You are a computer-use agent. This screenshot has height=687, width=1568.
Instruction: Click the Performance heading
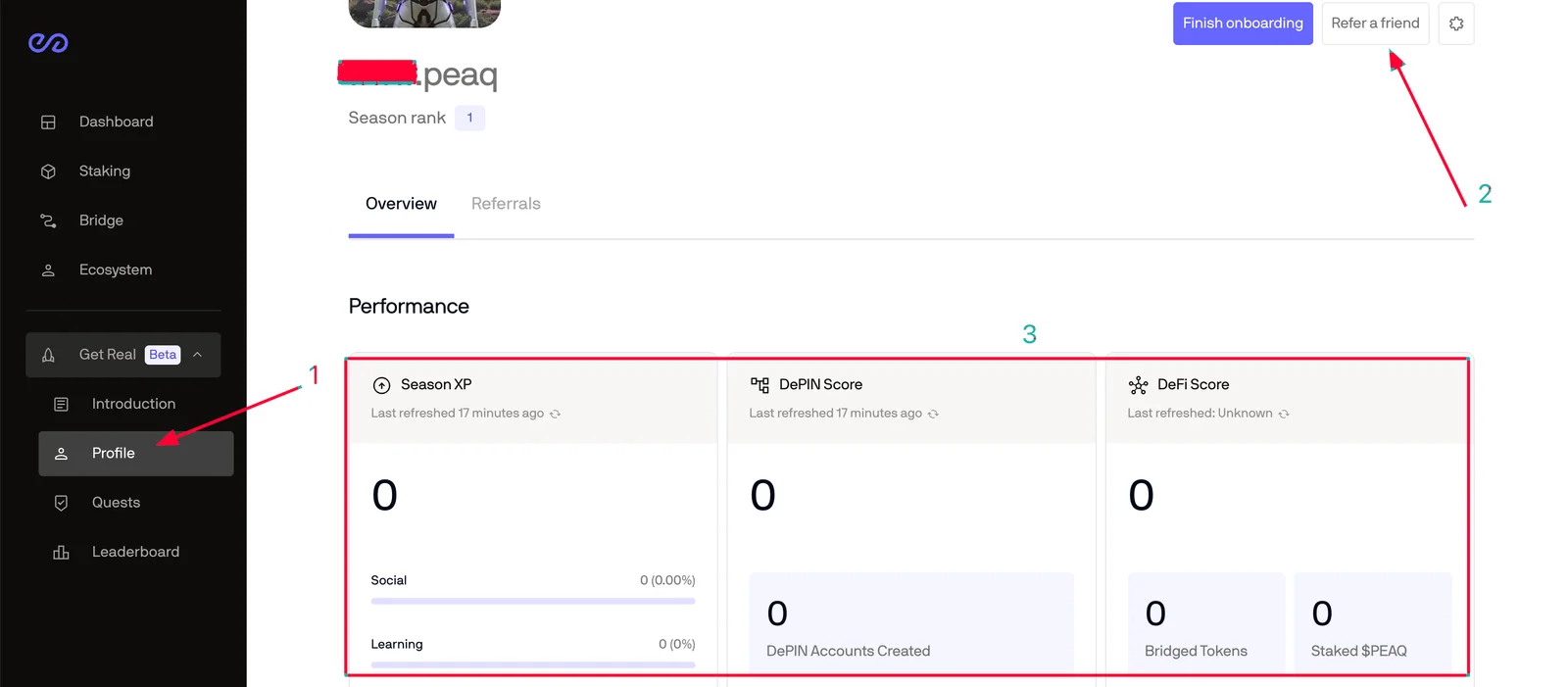409,307
